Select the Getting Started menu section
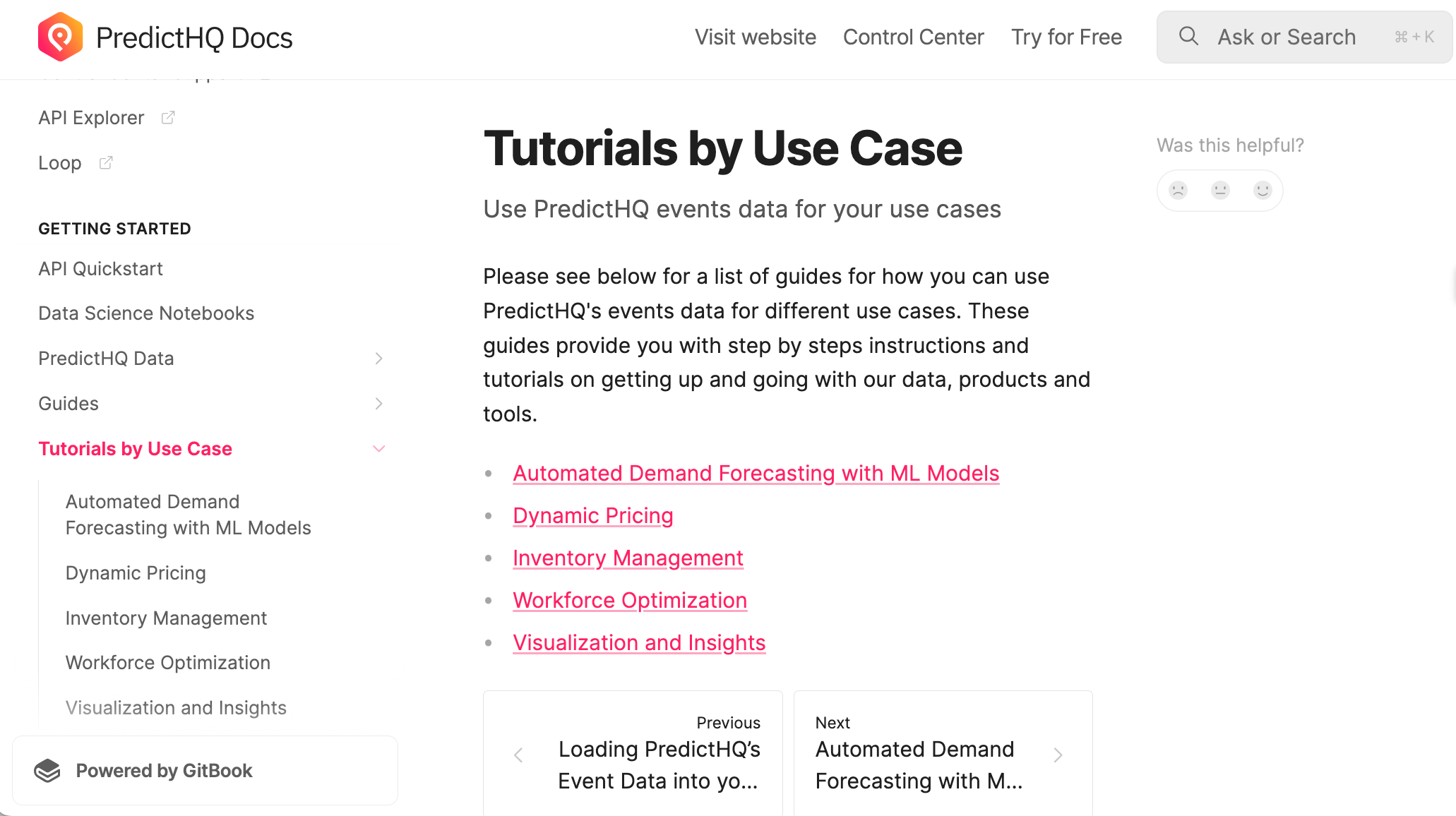Image resolution: width=1456 pixels, height=816 pixels. tap(113, 228)
